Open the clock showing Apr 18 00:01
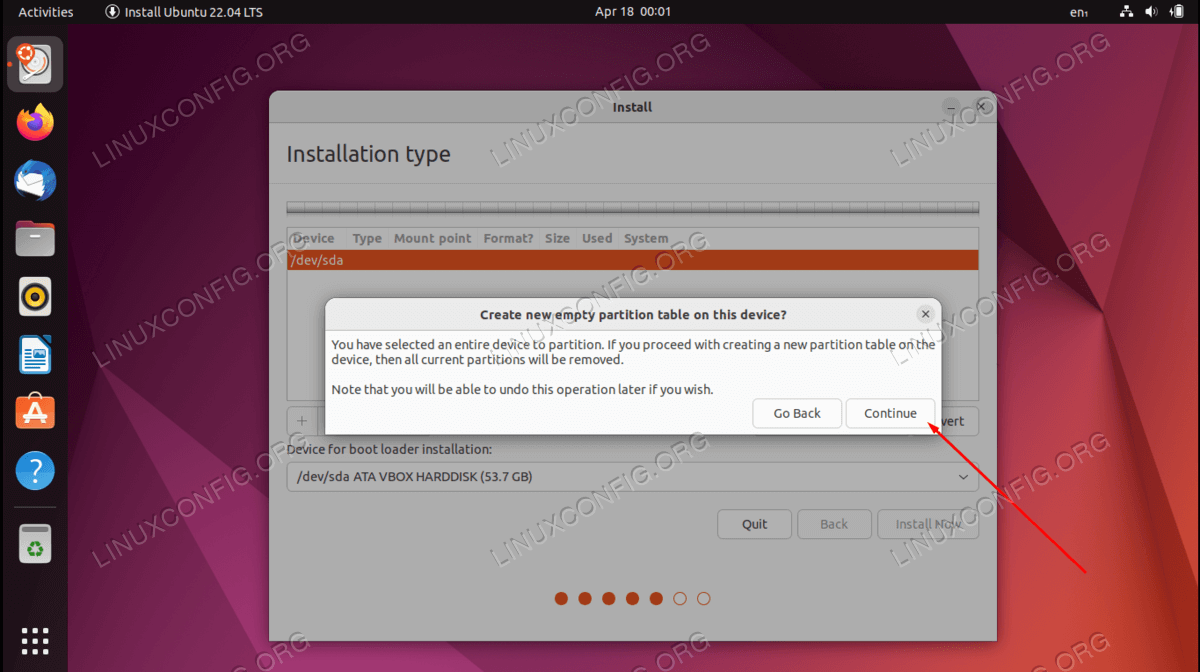The height and width of the screenshot is (672, 1200). click(x=633, y=12)
